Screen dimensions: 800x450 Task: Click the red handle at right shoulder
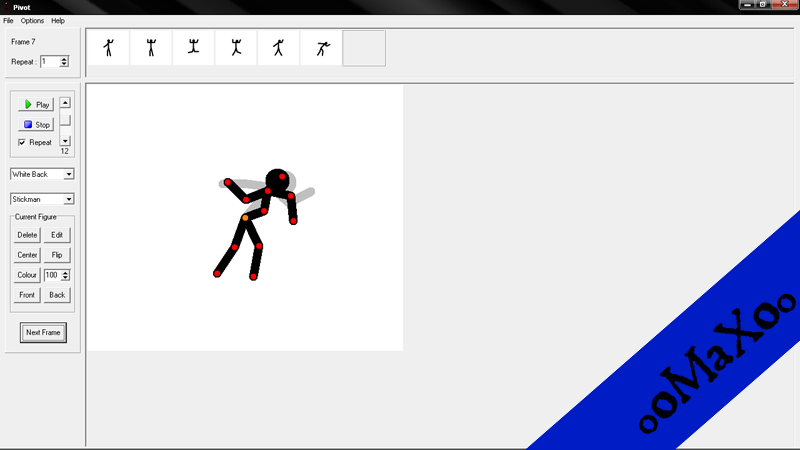tap(290, 196)
